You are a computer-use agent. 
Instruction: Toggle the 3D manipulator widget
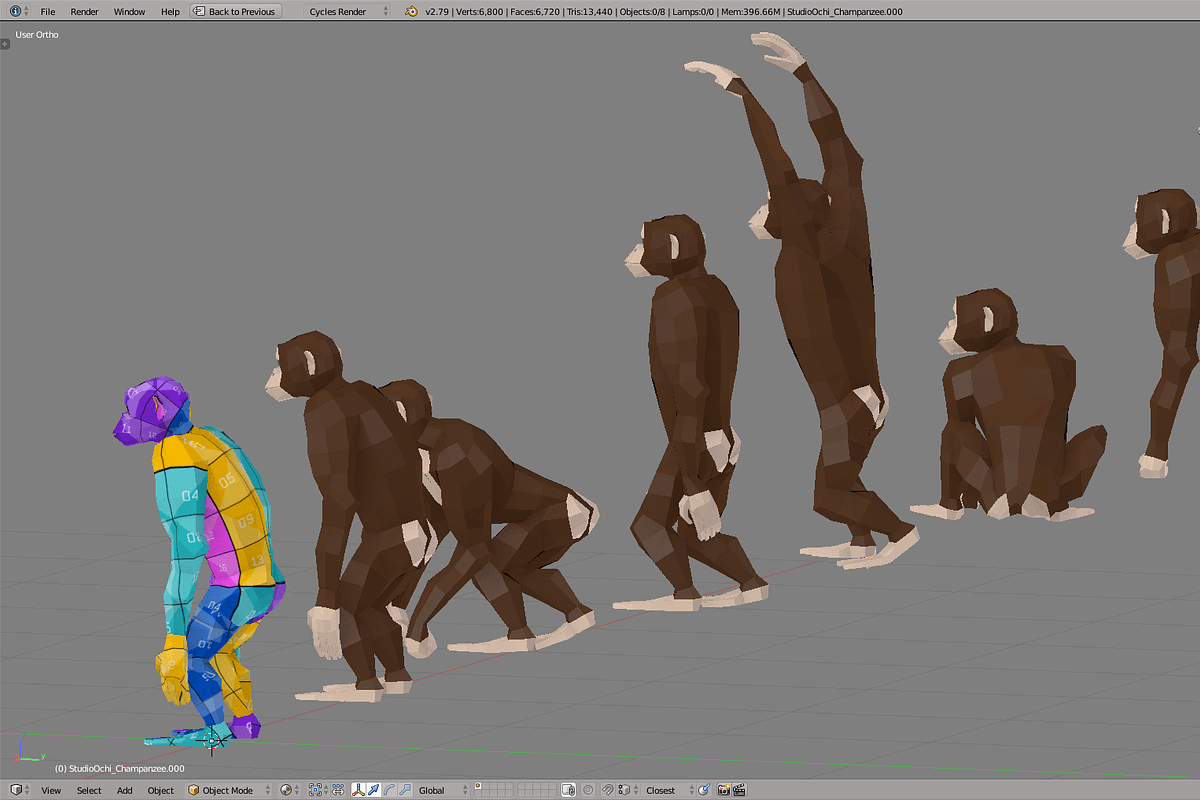coord(358,790)
